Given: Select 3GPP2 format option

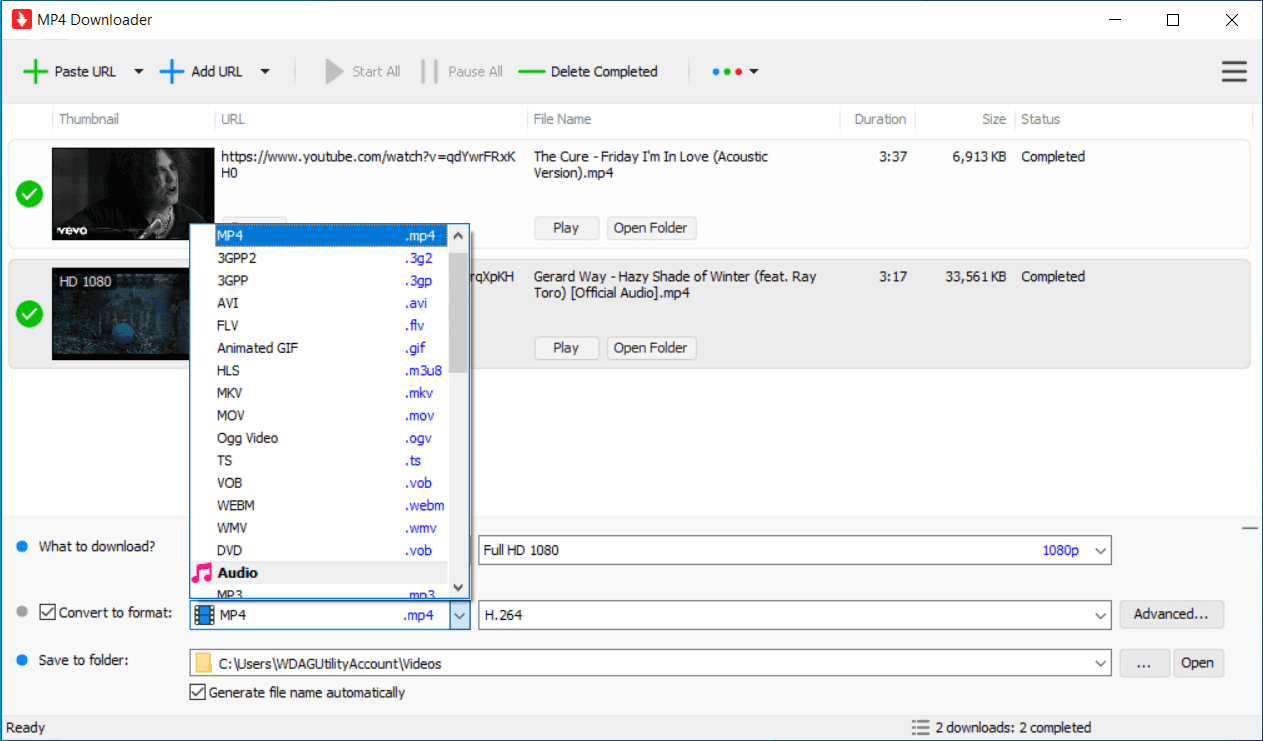Looking at the screenshot, I should tap(320, 258).
